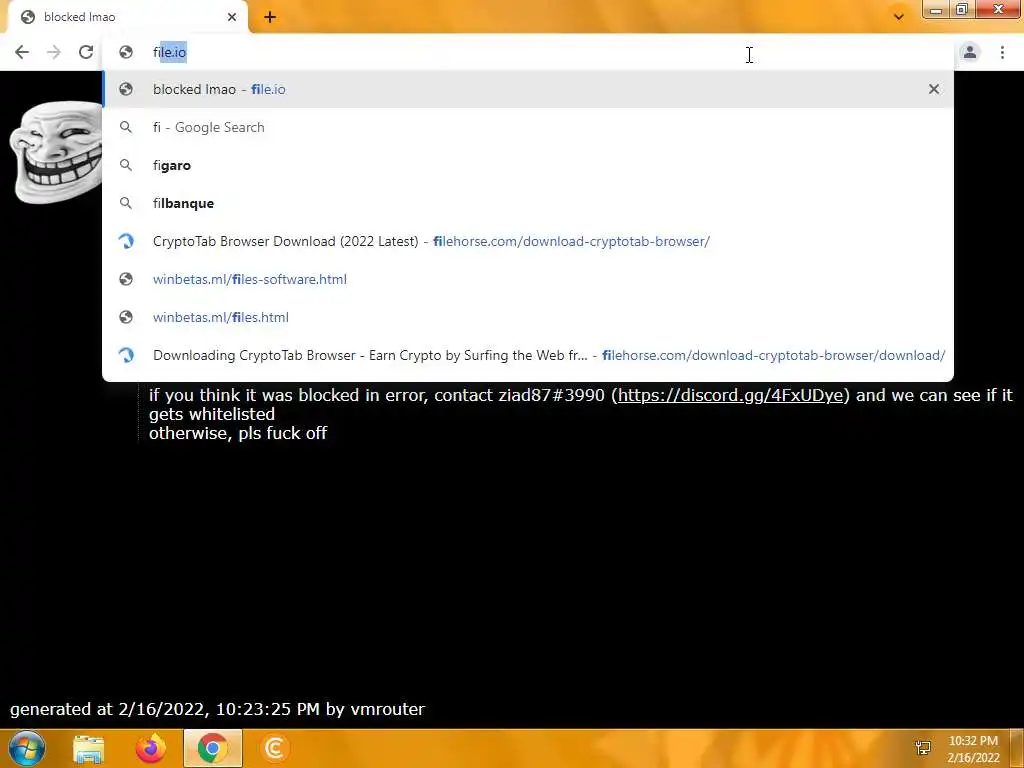Close the 'blocked lmao' tab
Screen dimensions: 1024x768
click(x=232, y=17)
